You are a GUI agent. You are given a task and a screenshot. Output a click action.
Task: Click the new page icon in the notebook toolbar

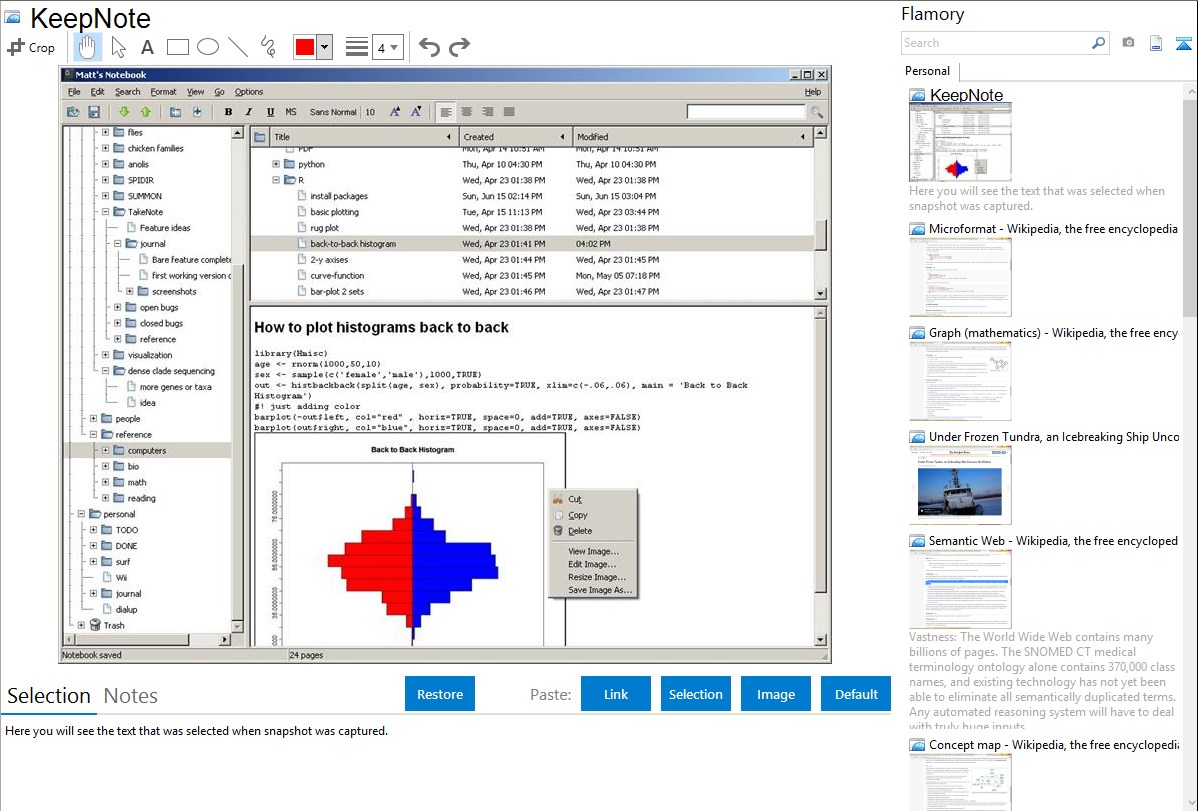(197, 112)
